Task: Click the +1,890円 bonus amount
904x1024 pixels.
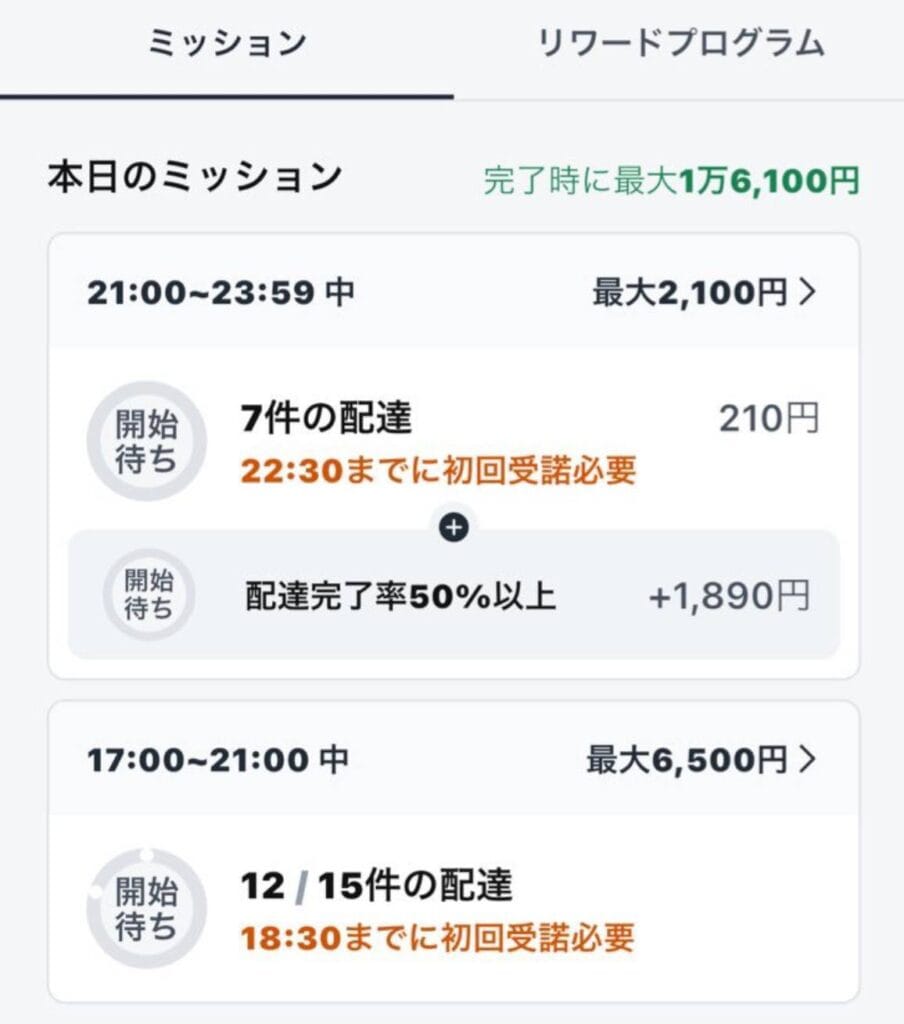Action: pyautogui.click(x=729, y=596)
